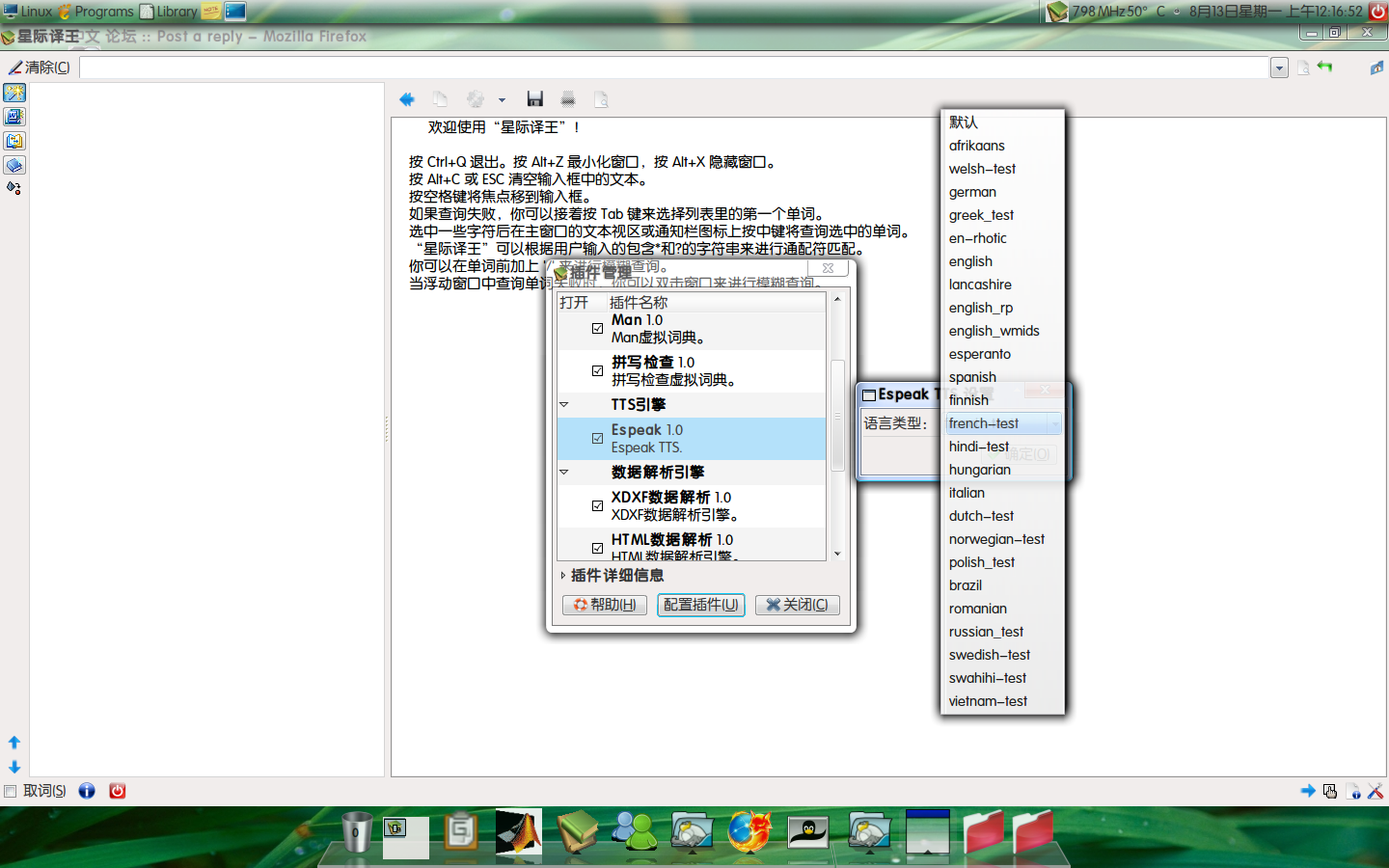This screenshot has height=868, width=1389.
Task: Pick italian in the language list
Action: tap(1002, 493)
